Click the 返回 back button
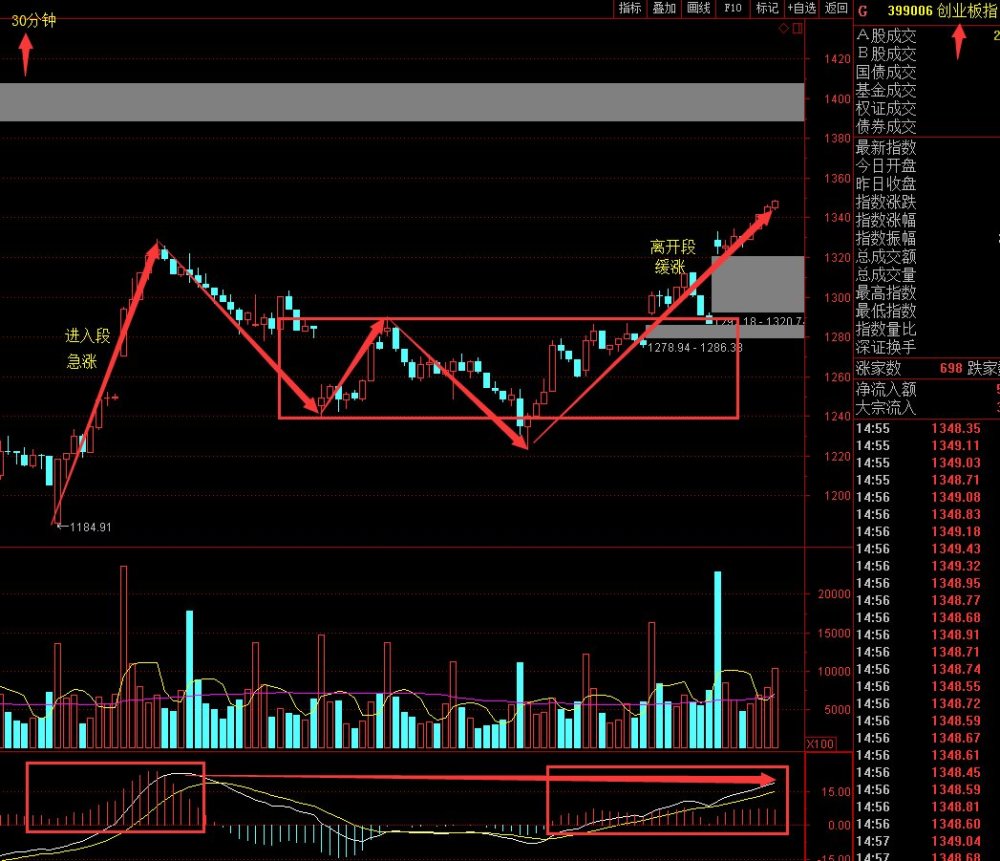 pyautogui.click(x=836, y=8)
